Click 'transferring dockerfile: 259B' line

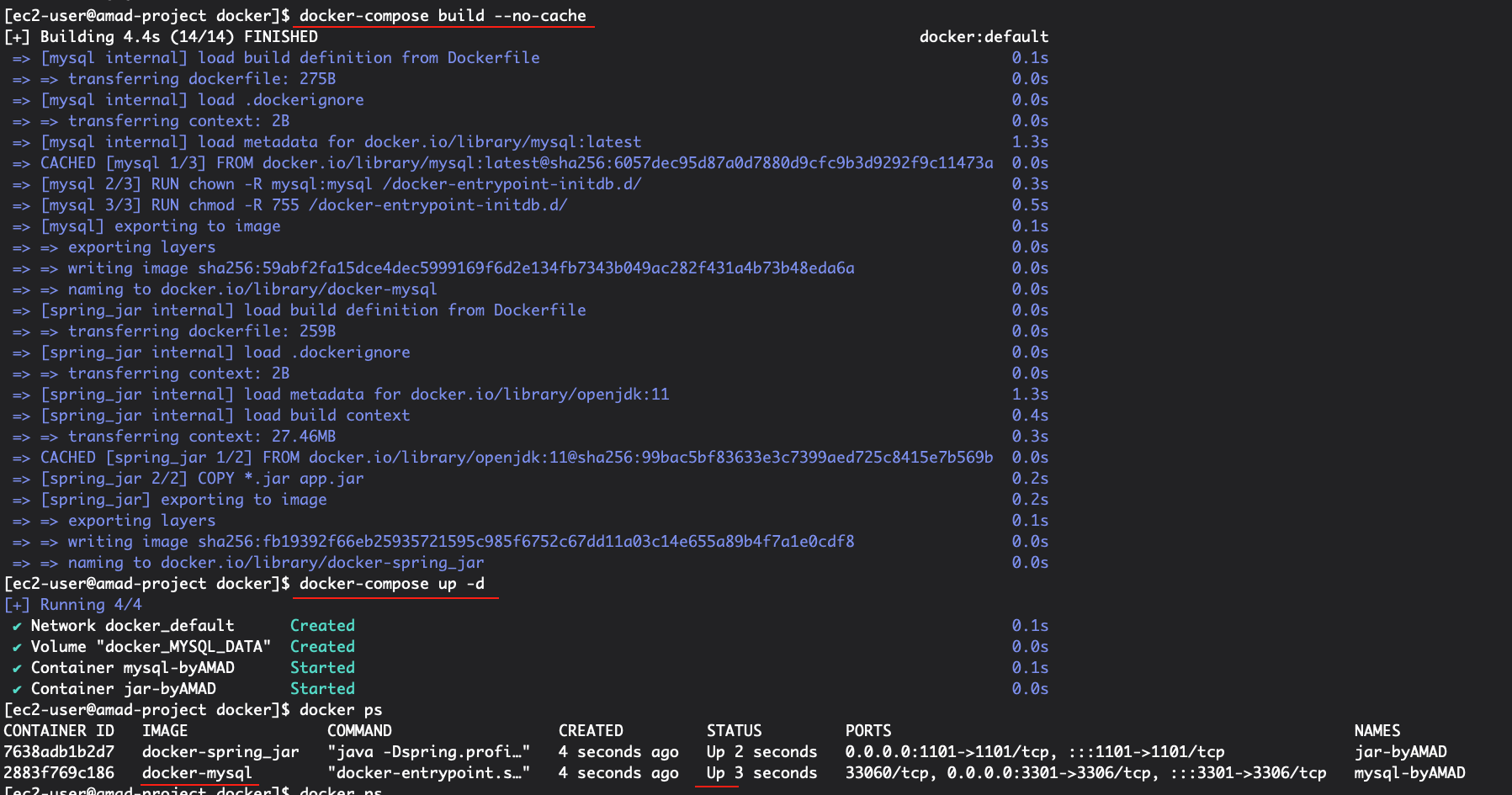(x=202, y=331)
